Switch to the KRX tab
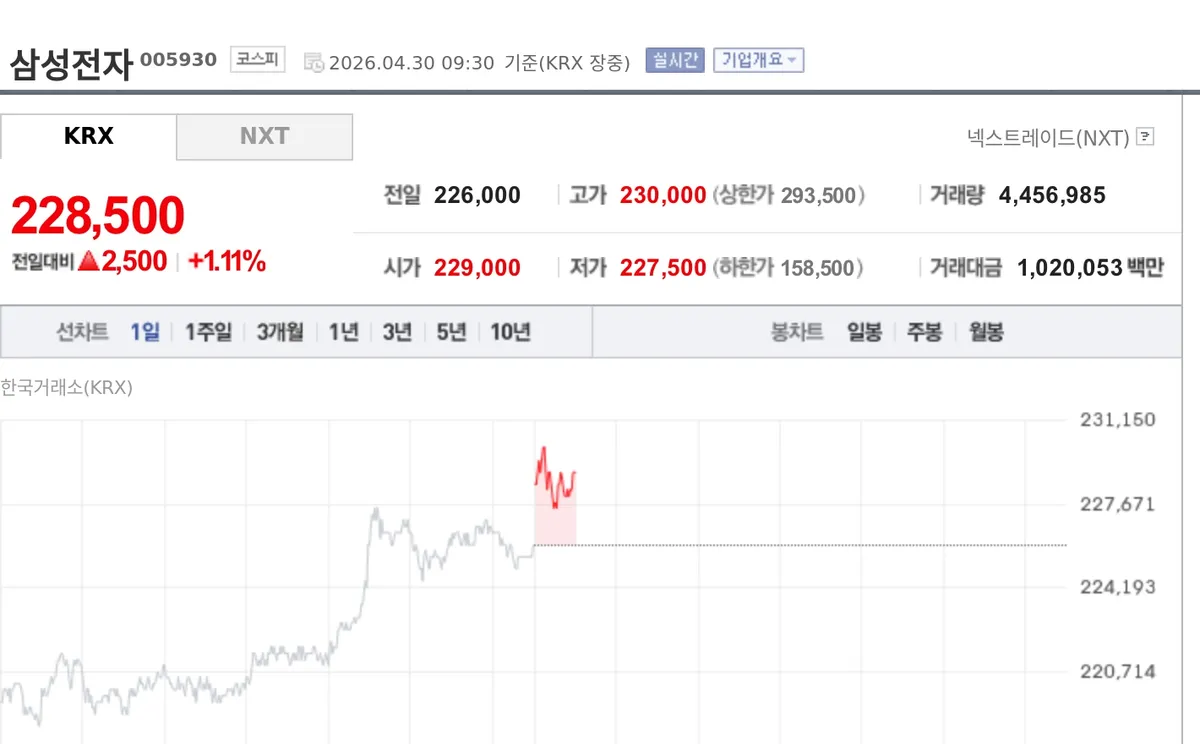1200x744 pixels. [88, 136]
